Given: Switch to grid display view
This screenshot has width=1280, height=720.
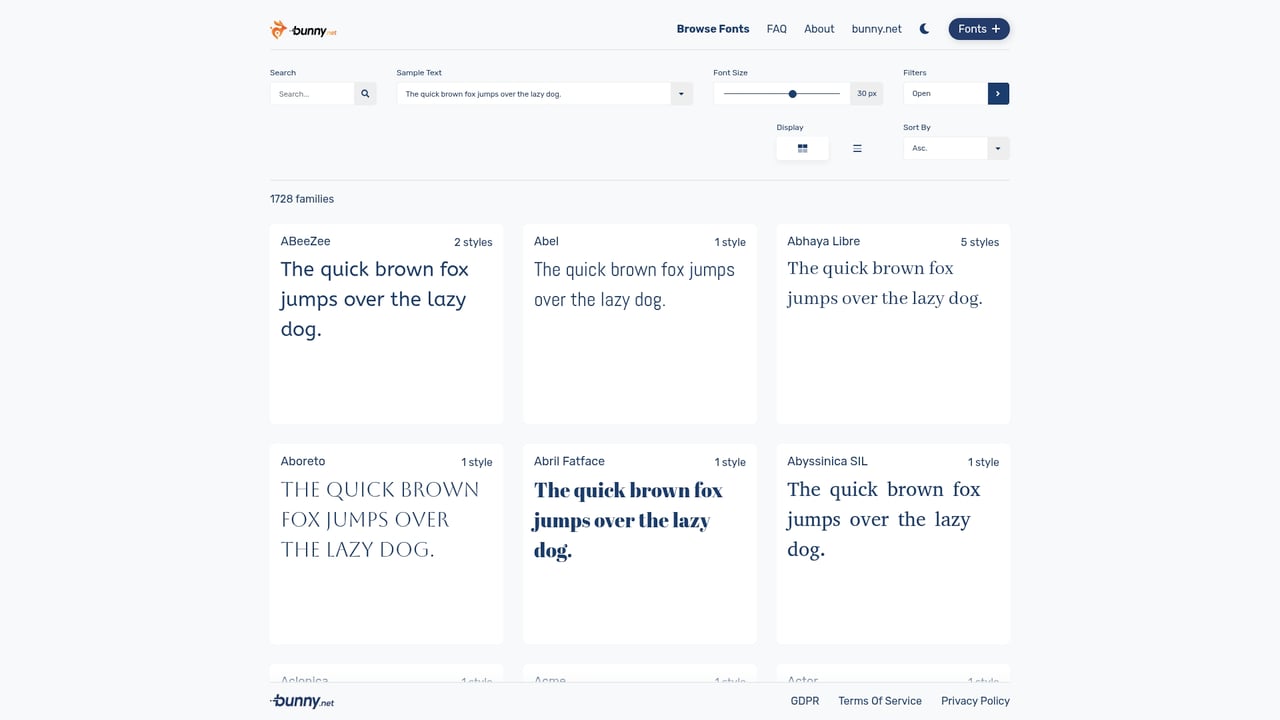Looking at the screenshot, I should click(802, 147).
